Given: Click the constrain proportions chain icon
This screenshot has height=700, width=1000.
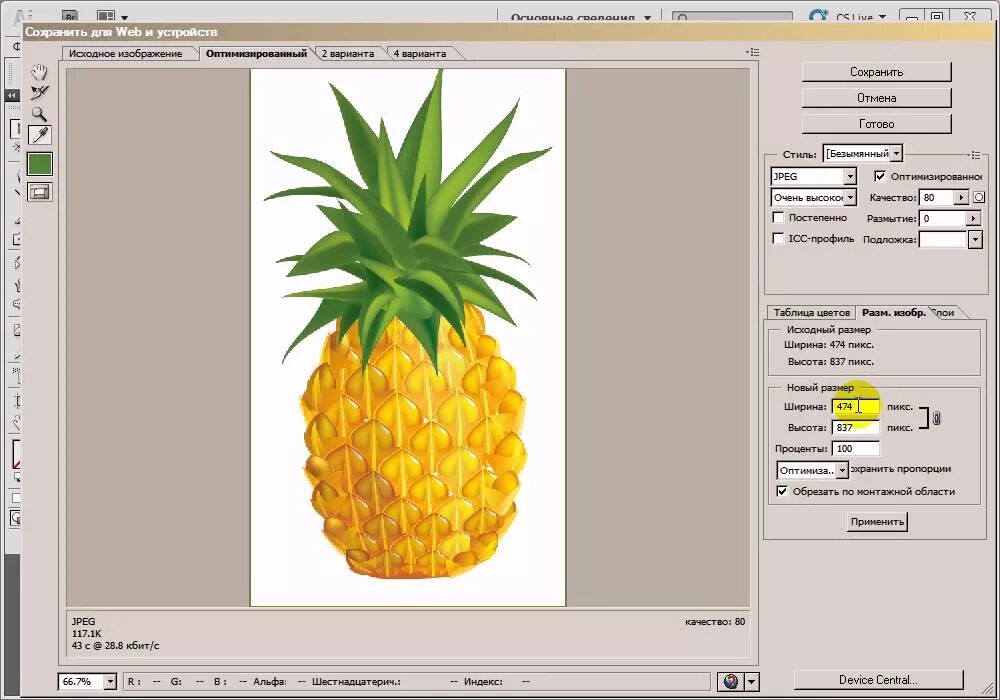Looking at the screenshot, I should point(936,418).
